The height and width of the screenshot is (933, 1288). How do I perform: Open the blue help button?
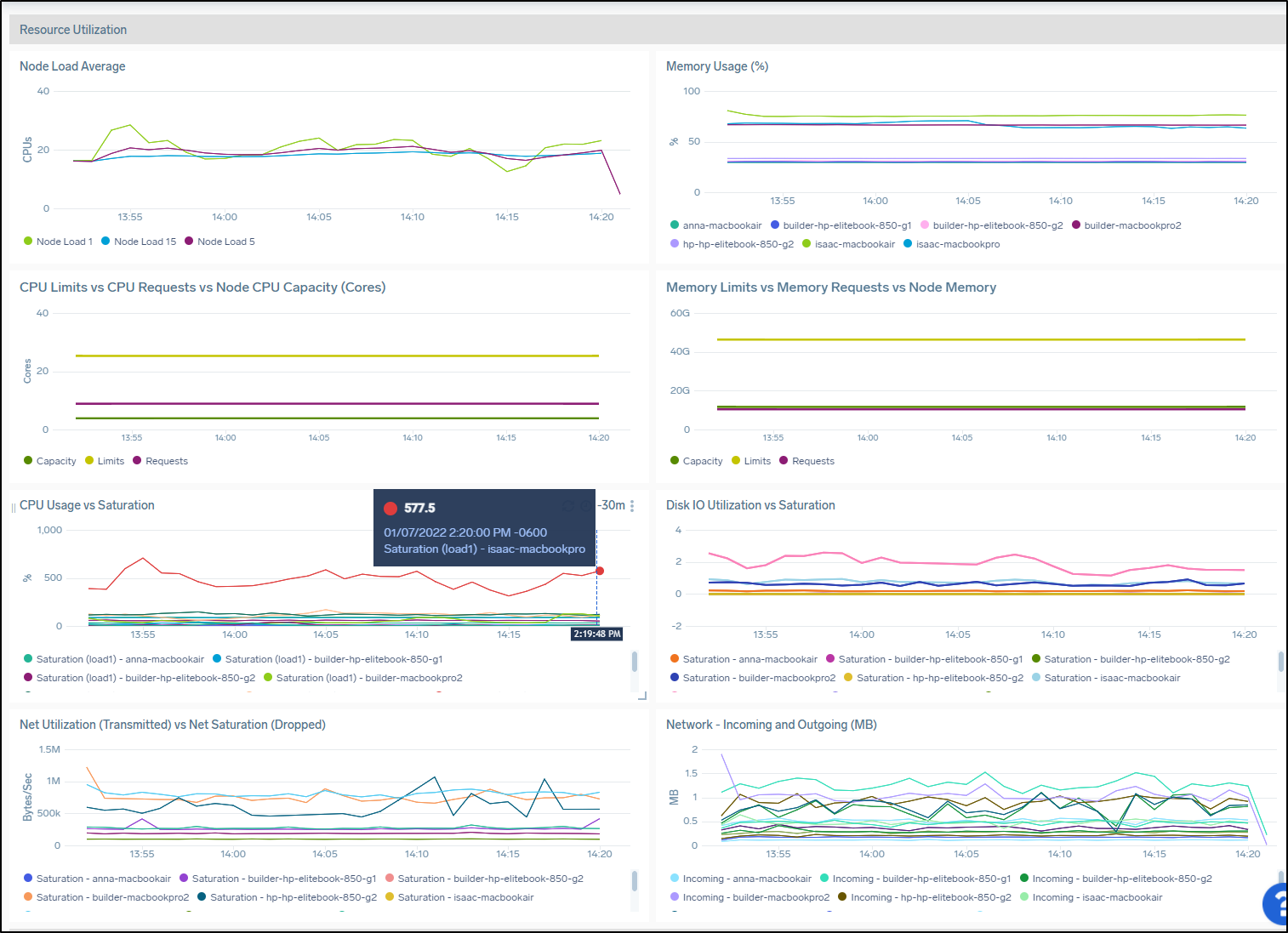click(x=1276, y=903)
